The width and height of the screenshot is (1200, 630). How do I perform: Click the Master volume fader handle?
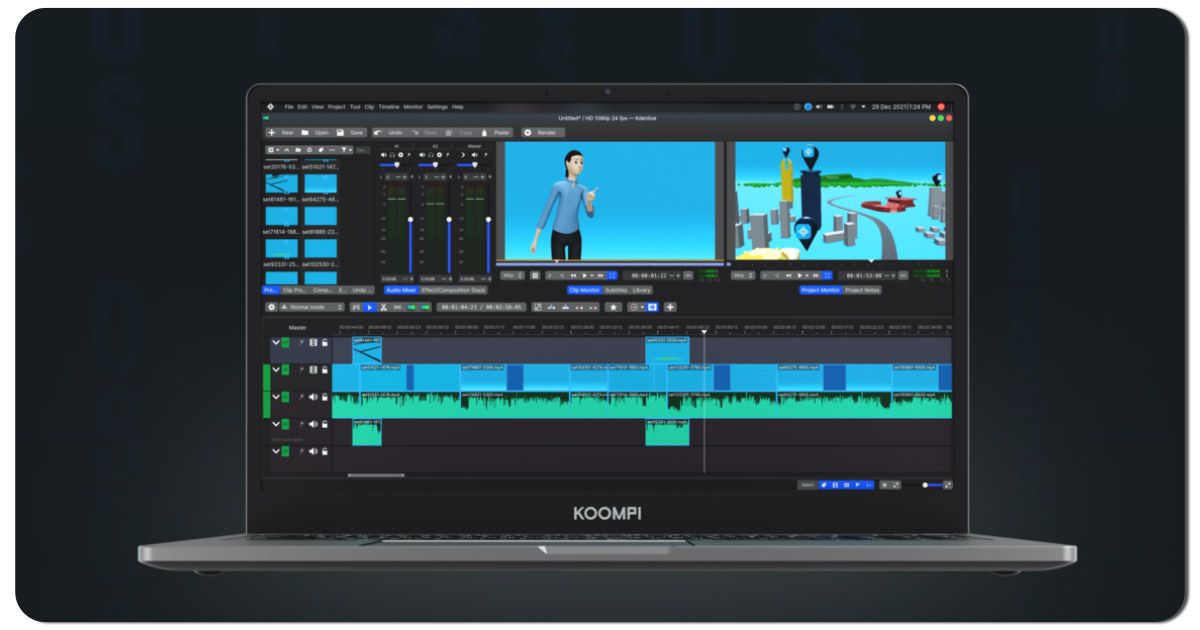click(x=488, y=219)
